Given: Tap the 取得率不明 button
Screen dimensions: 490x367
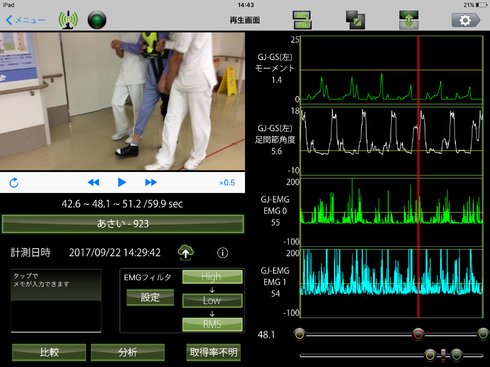Looking at the screenshot, I should click(x=213, y=352).
